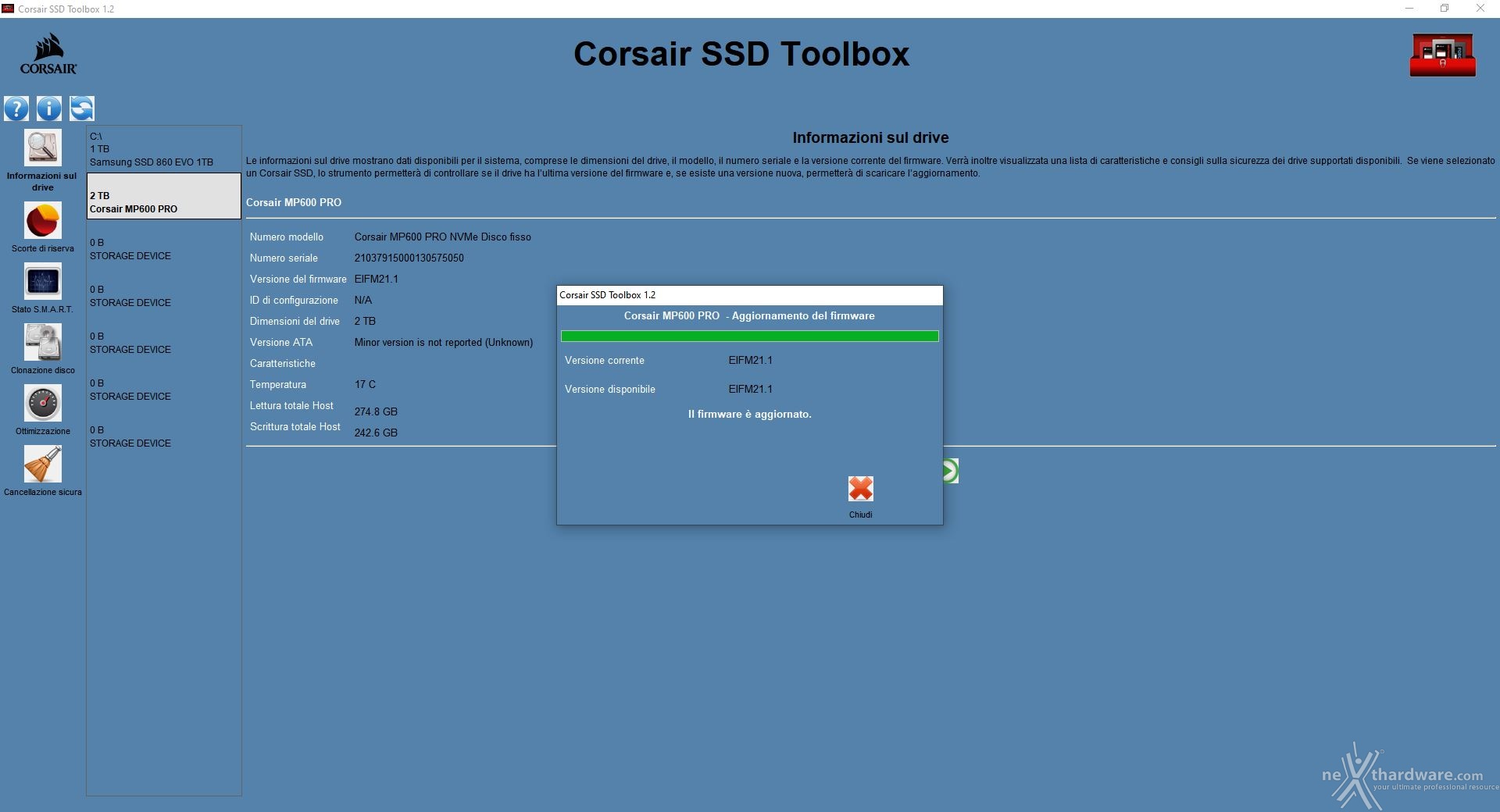Click the Temperatura value 17 C

[x=365, y=384]
